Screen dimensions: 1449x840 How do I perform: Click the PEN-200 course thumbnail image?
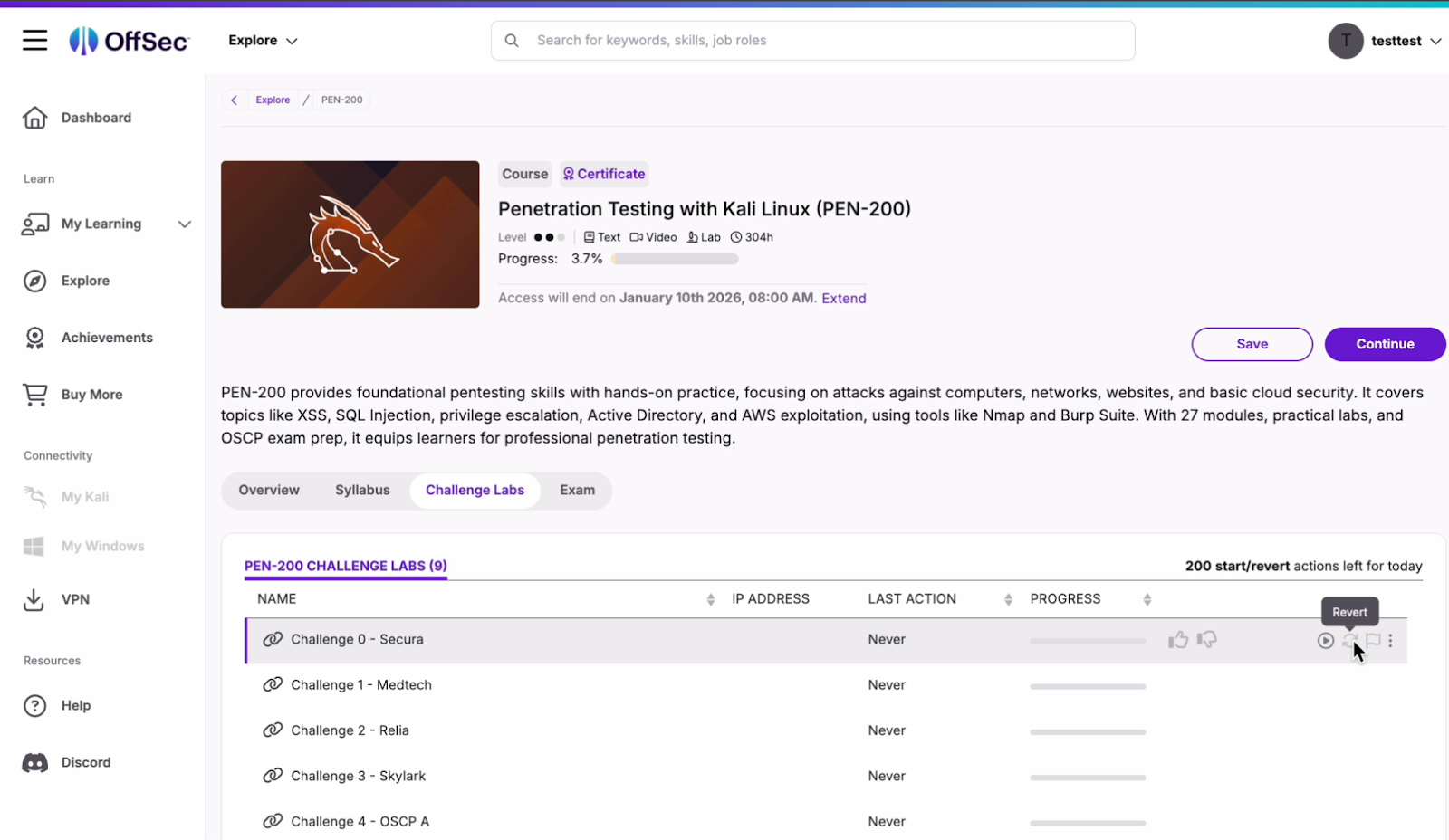coord(350,234)
